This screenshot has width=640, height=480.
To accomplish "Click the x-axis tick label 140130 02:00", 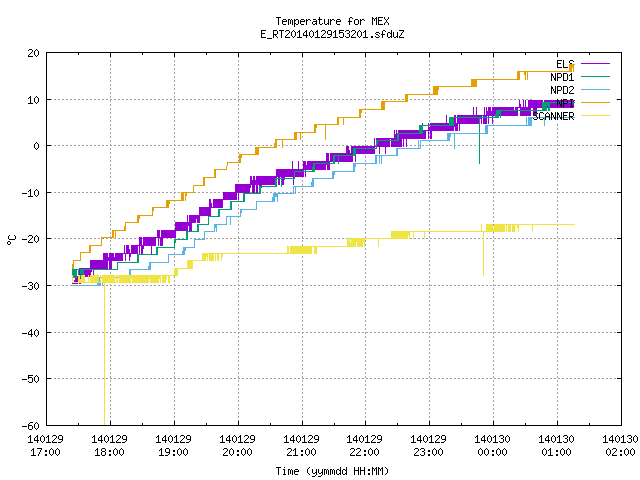I will tap(620, 446).
